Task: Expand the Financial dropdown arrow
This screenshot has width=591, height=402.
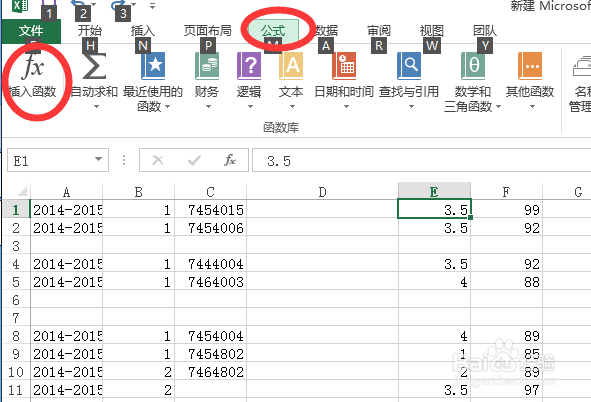Action: (208, 107)
